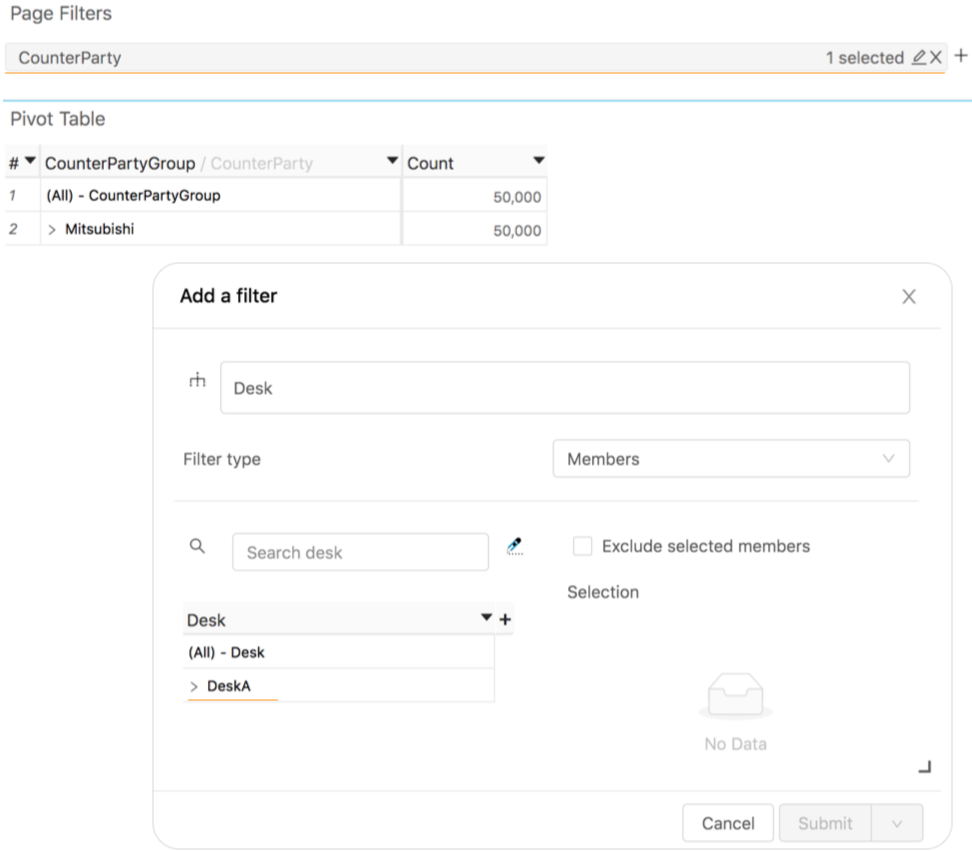Close the Add a filter dialog
Image resolution: width=972 pixels, height=852 pixels.
click(x=908, y=296)
